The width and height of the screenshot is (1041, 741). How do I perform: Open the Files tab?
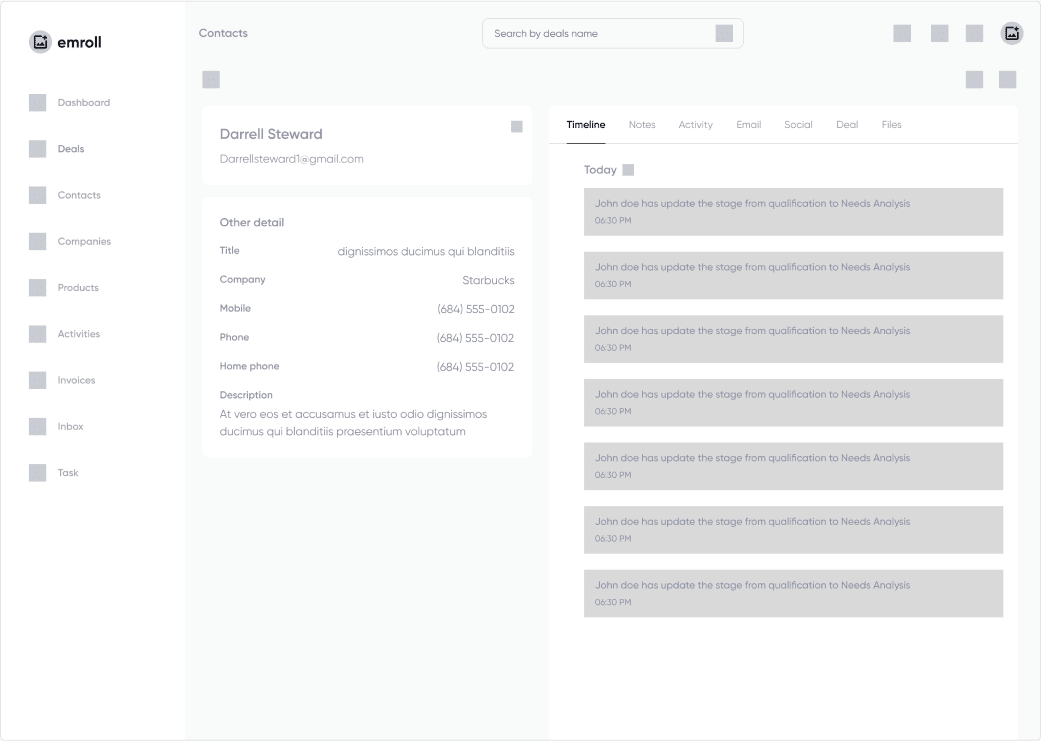pyautogui.click(x=891, y=124)
